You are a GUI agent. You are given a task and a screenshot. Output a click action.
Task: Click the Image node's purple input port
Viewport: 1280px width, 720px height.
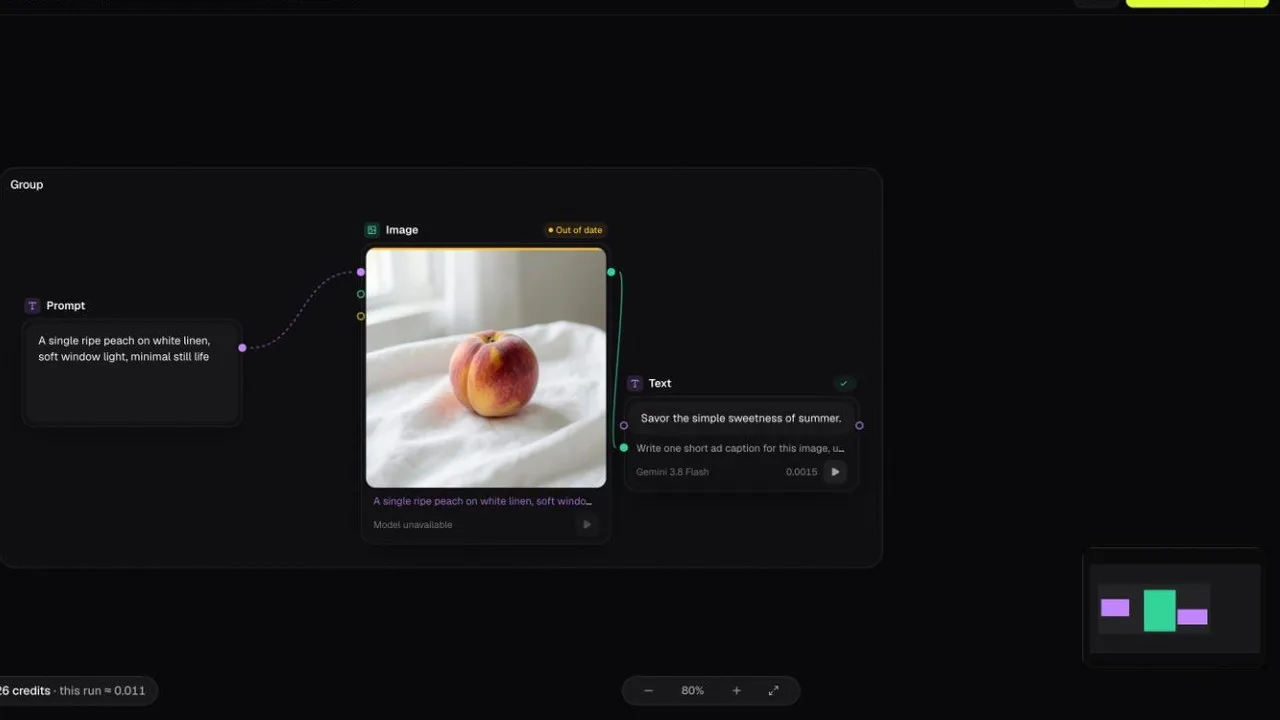tap(361, 272)
